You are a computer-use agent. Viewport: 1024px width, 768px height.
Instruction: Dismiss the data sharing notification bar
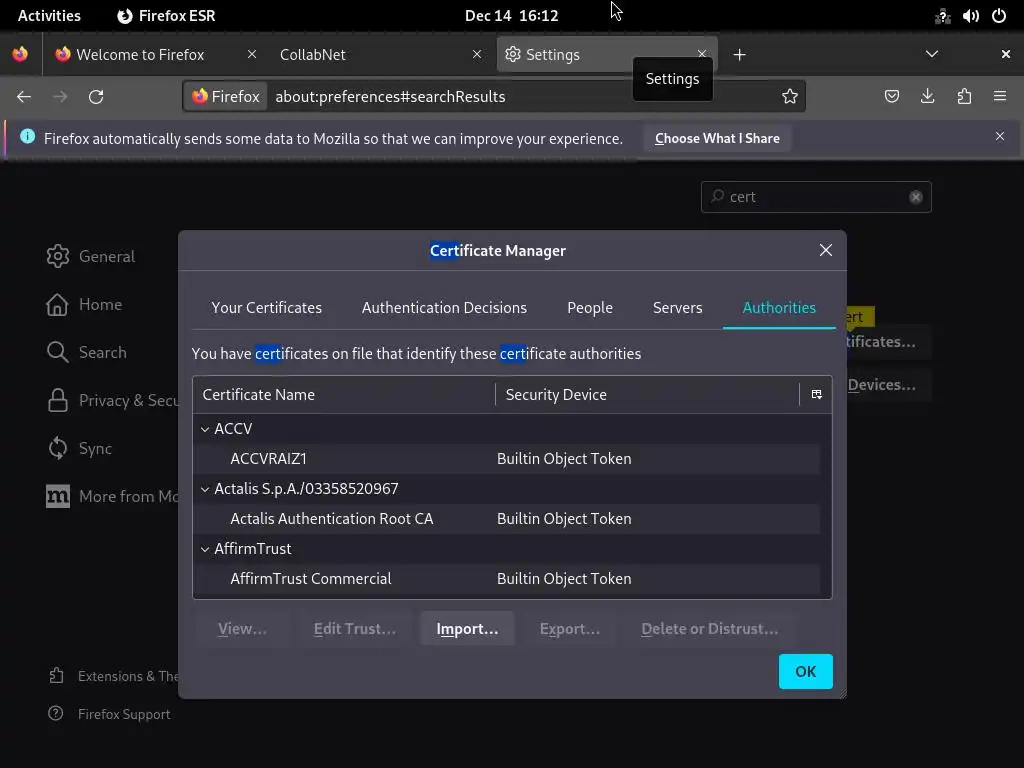1000,136
